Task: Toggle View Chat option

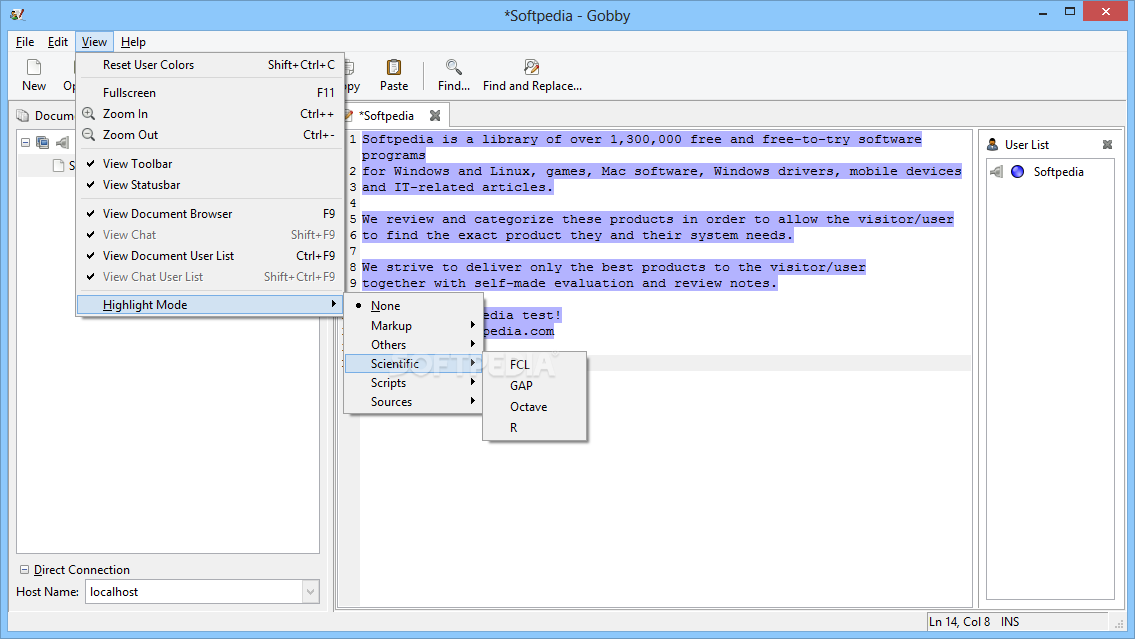Action: (210, 234)
